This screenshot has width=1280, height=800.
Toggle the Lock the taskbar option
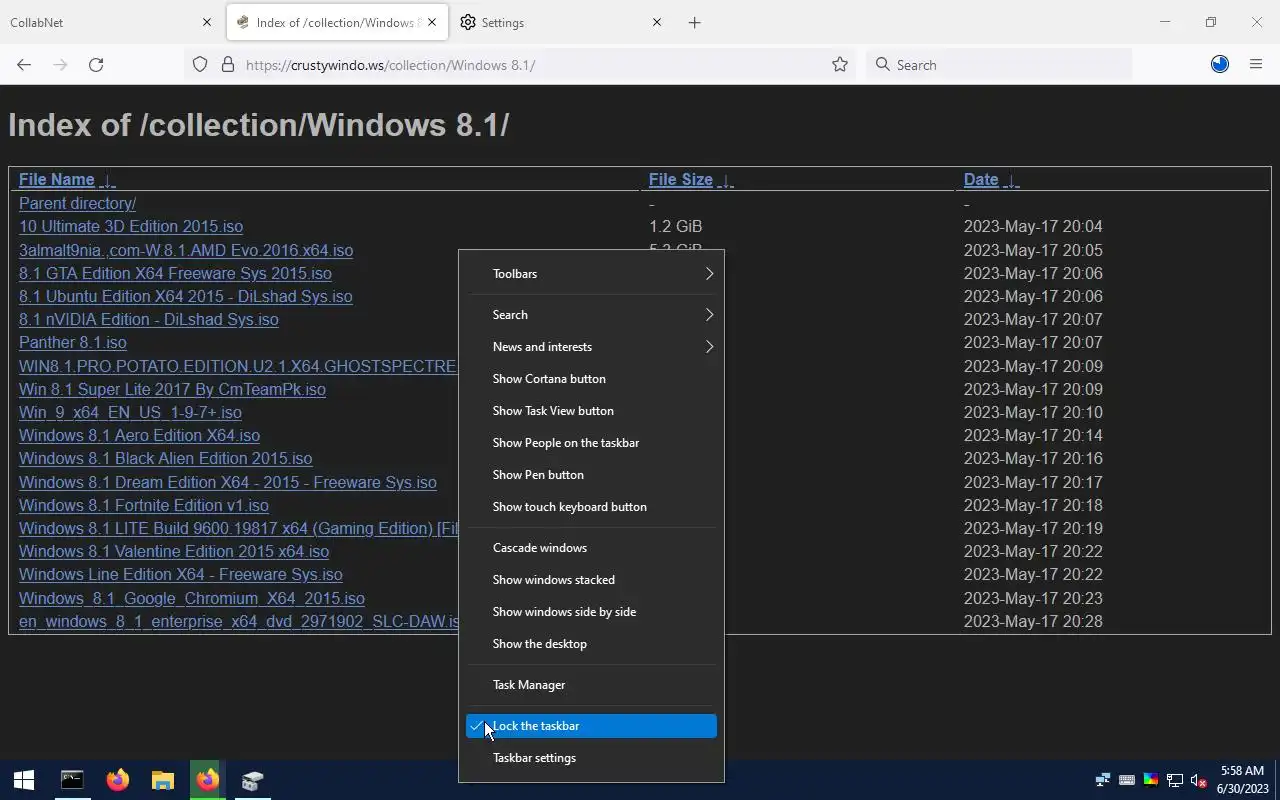(592, 726)
